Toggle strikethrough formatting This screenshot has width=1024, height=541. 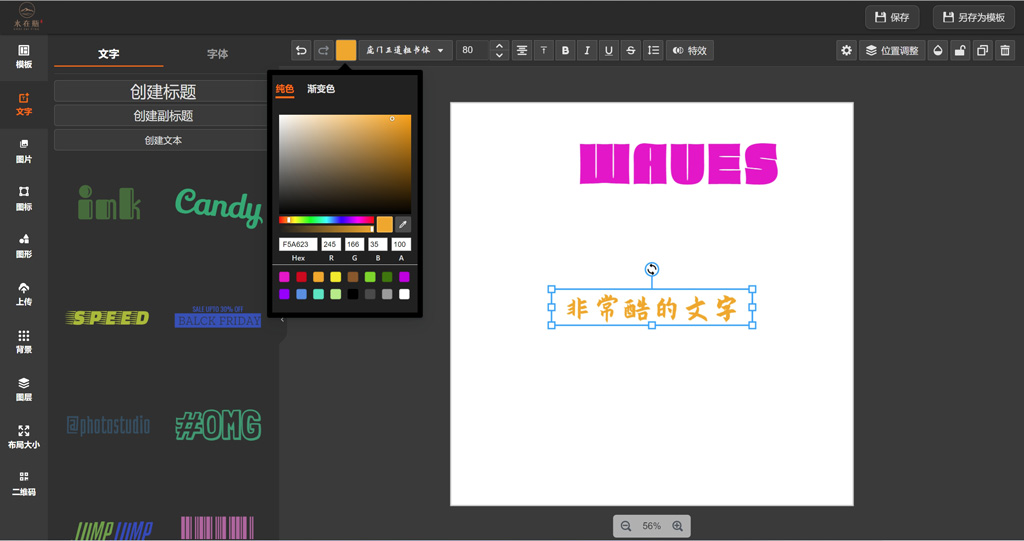pos(631,50)
